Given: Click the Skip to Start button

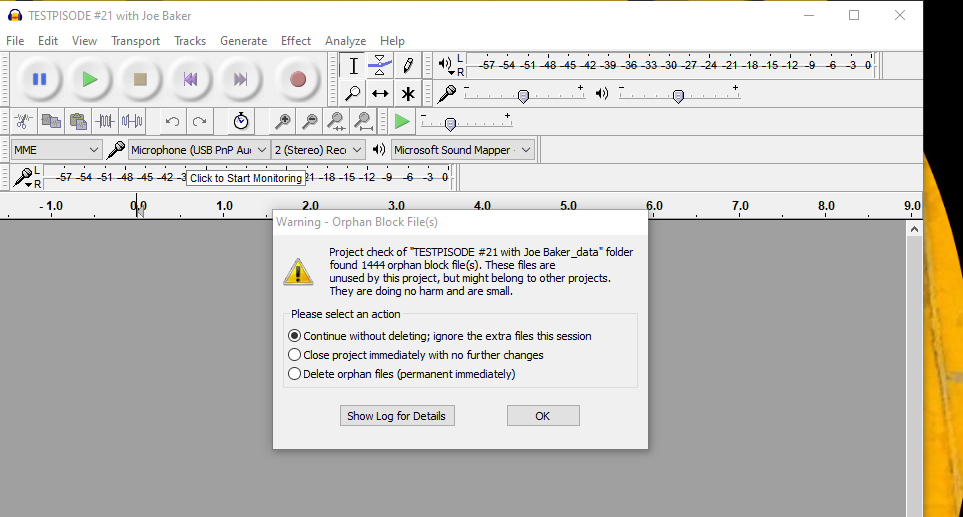Looking at the screenshot, I should [190, 79].
